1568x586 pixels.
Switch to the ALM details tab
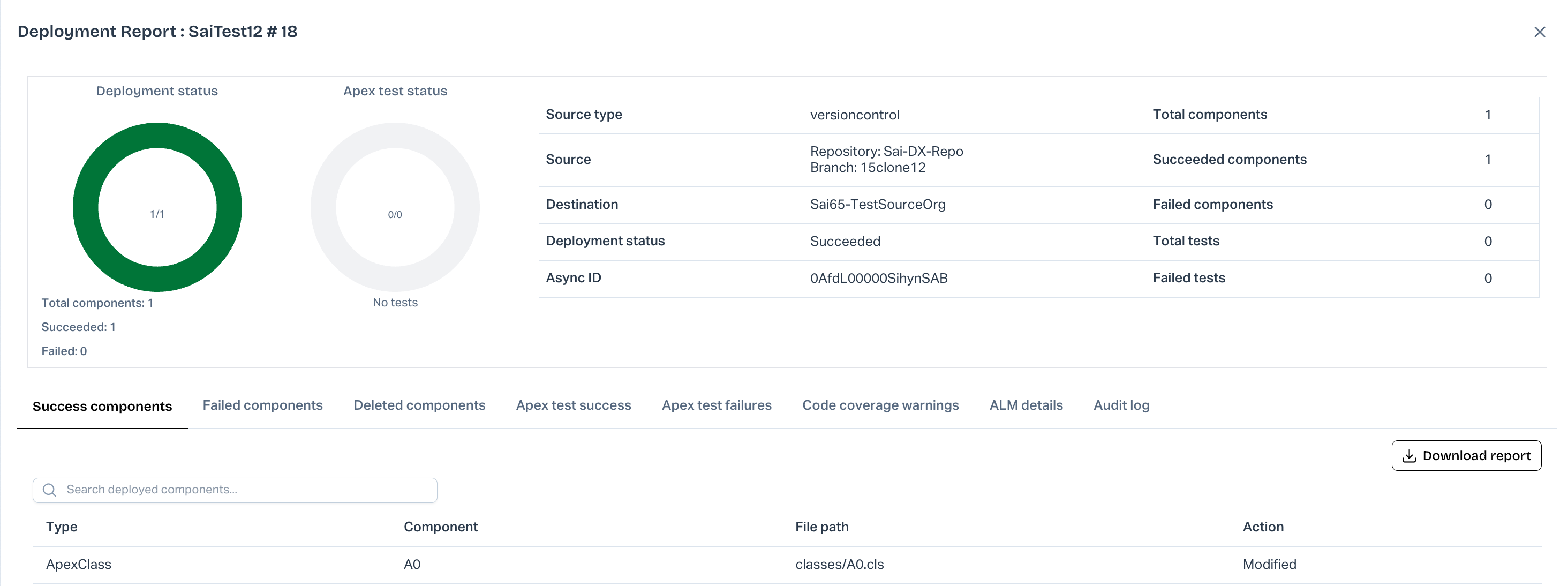click(1026, 405)
